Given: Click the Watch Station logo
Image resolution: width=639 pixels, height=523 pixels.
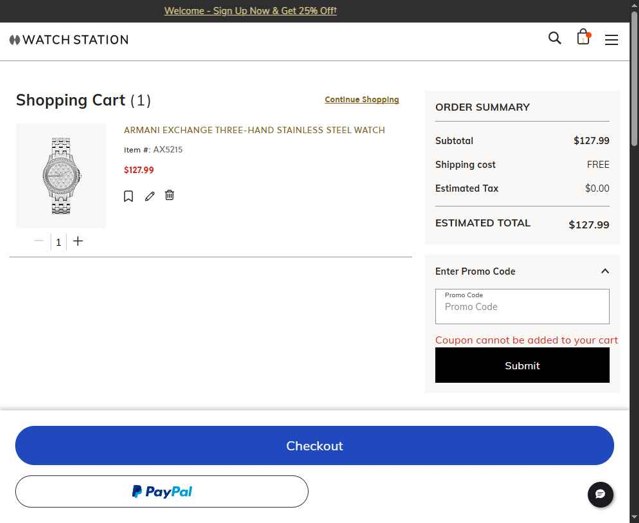Looking at the screenshot, I should (69, 40).
